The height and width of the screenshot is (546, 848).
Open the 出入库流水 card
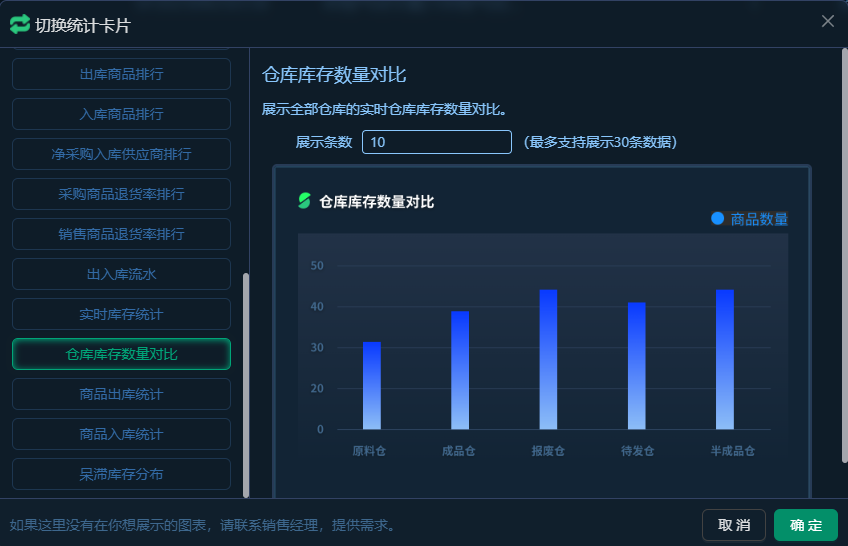[x=121, y=274]
